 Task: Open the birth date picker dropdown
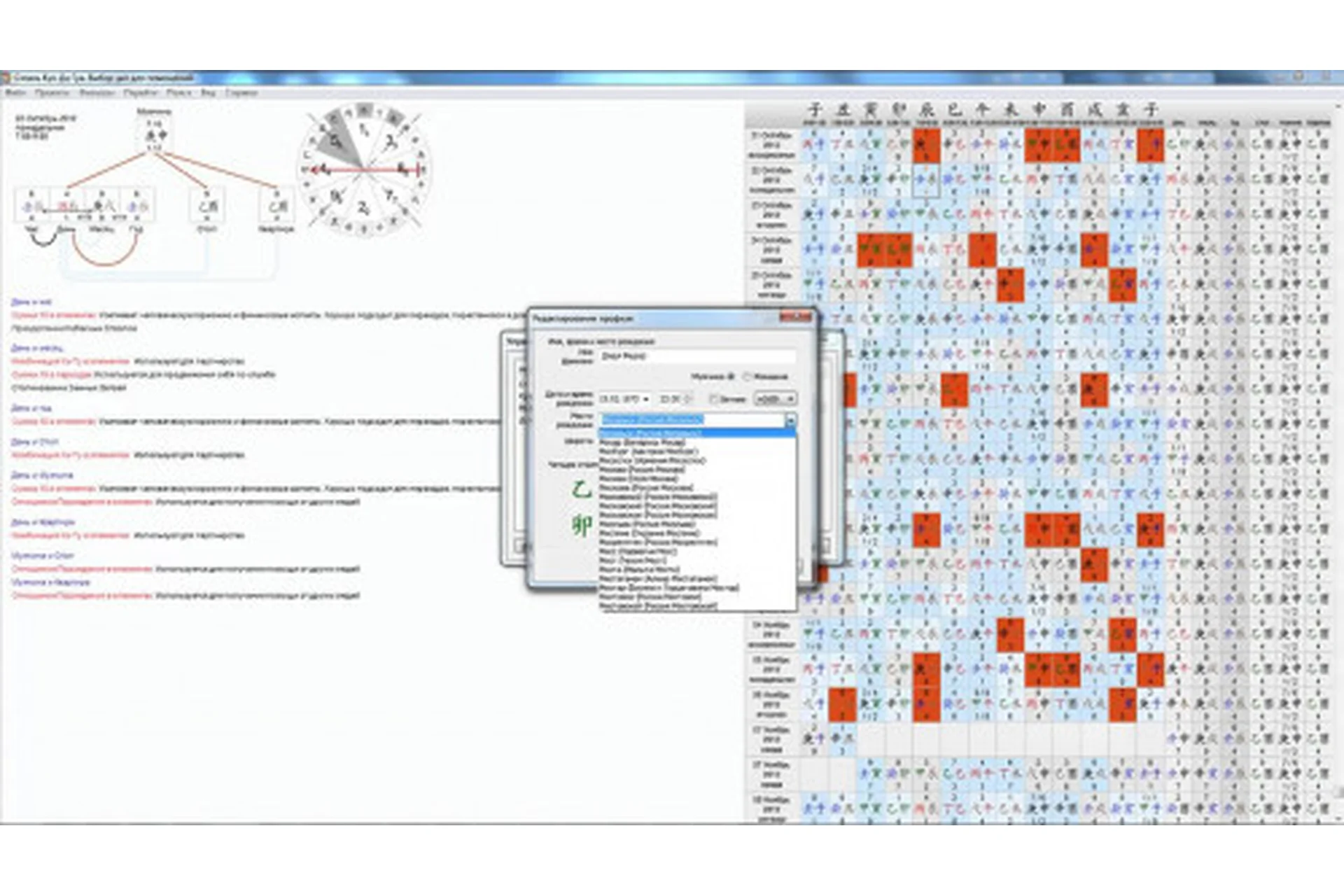645,399
